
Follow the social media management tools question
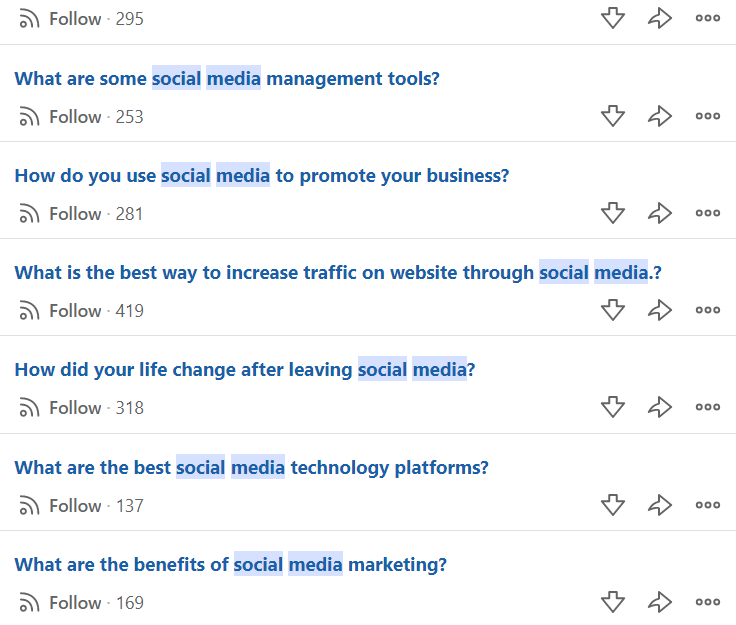[x=60, y=116]
